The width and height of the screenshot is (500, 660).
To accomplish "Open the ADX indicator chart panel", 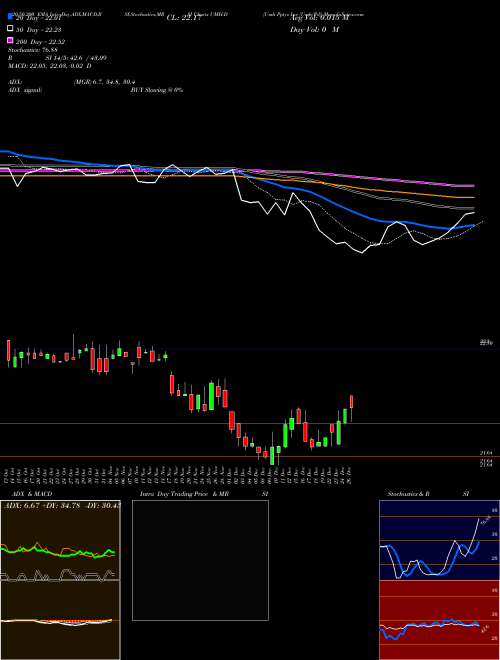I will pyautogui.click(x=60, y=540).
